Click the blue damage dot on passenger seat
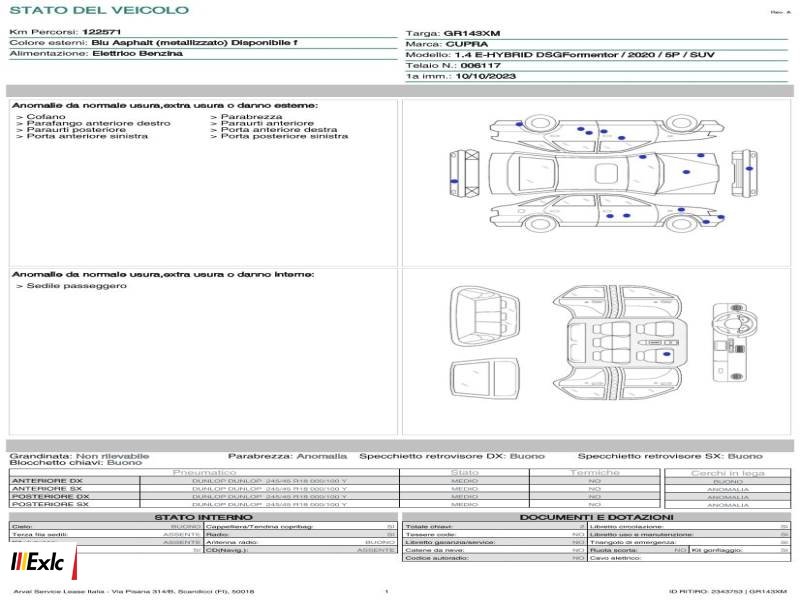 tap(666, 354)
